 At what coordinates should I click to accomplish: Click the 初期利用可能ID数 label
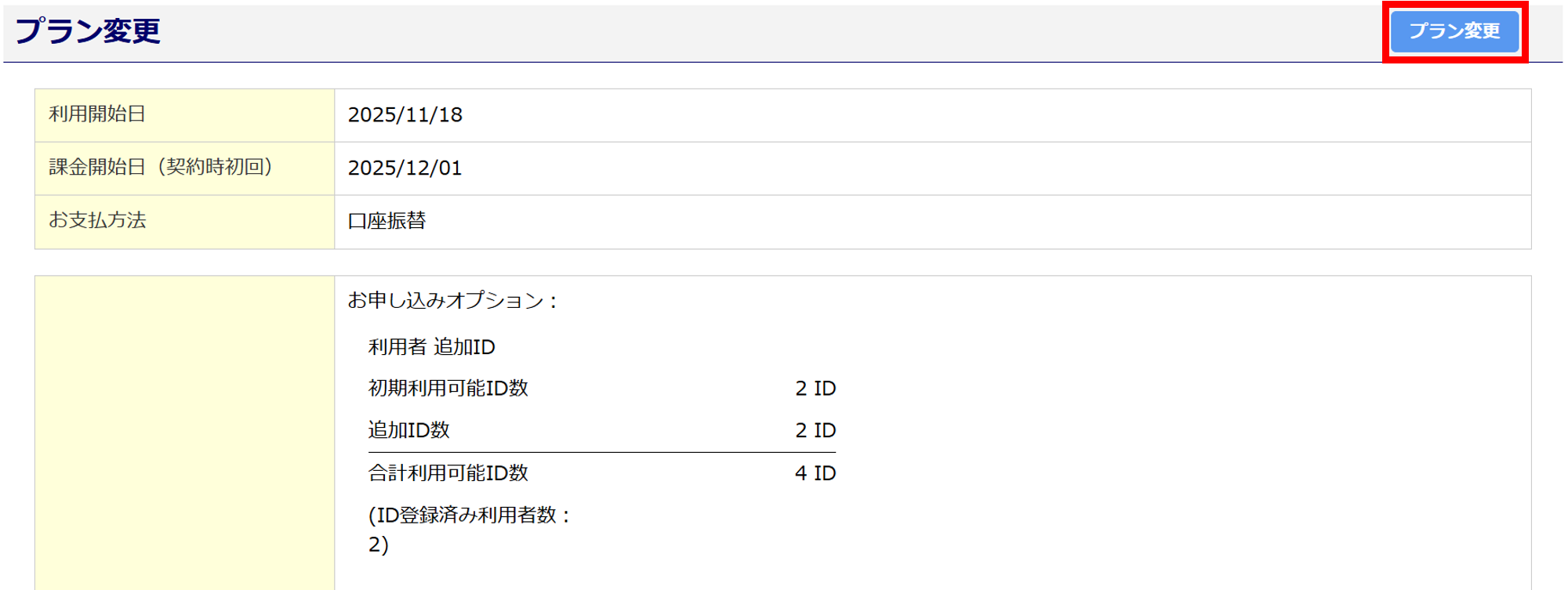[x=448, y=389]
